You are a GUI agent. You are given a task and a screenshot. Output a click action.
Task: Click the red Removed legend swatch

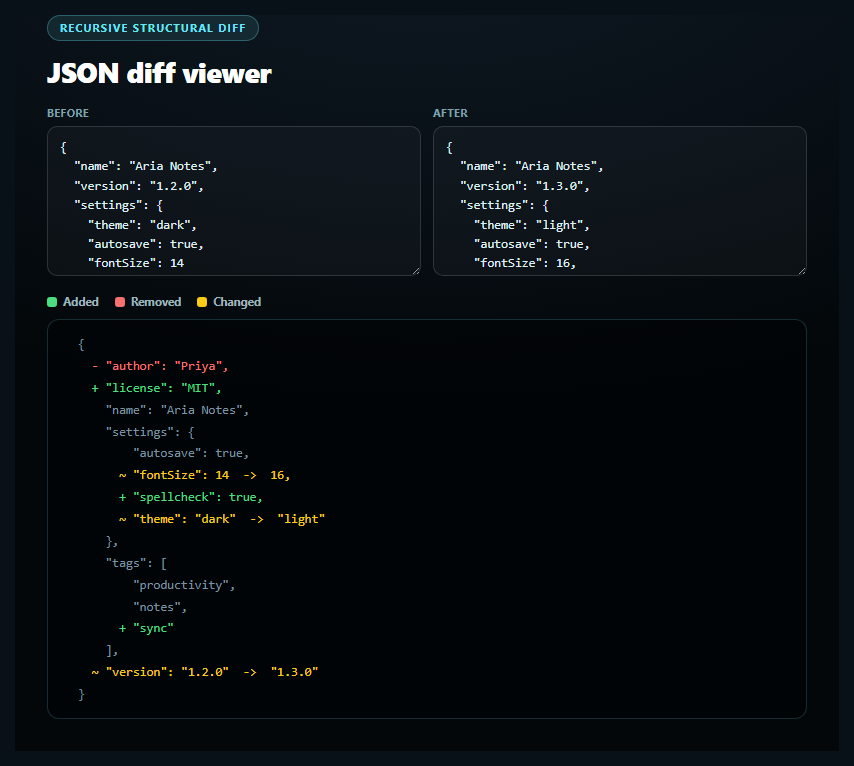[x=120, y=302]
